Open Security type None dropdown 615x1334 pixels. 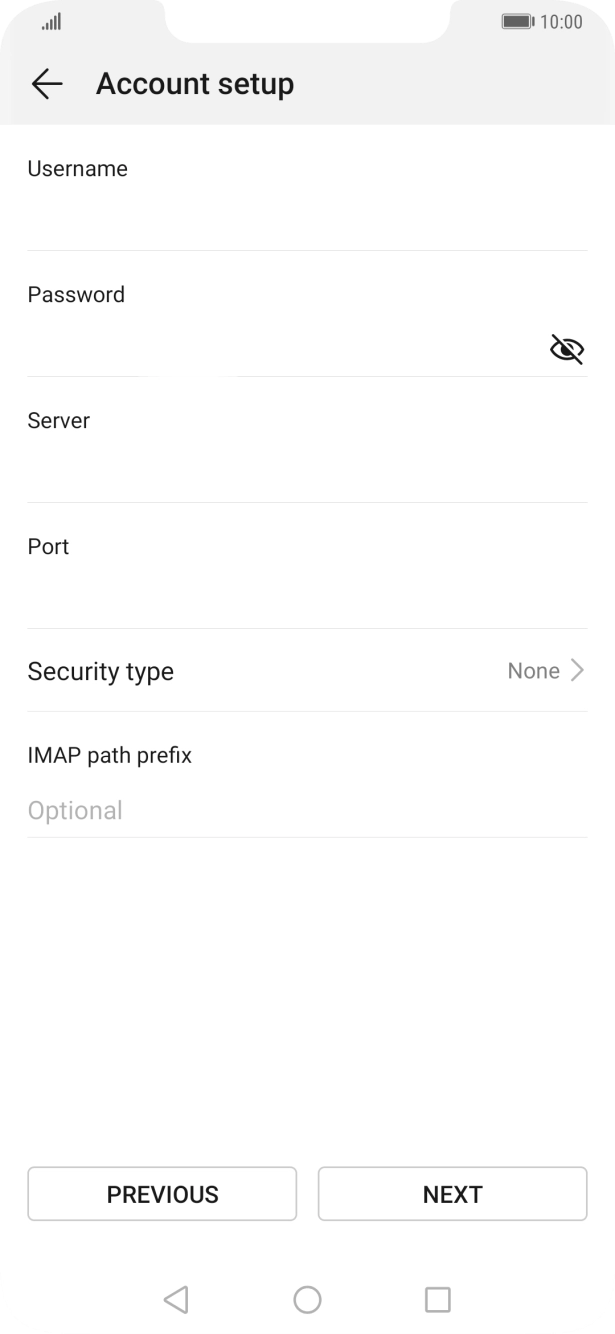[x=534, y=671]
